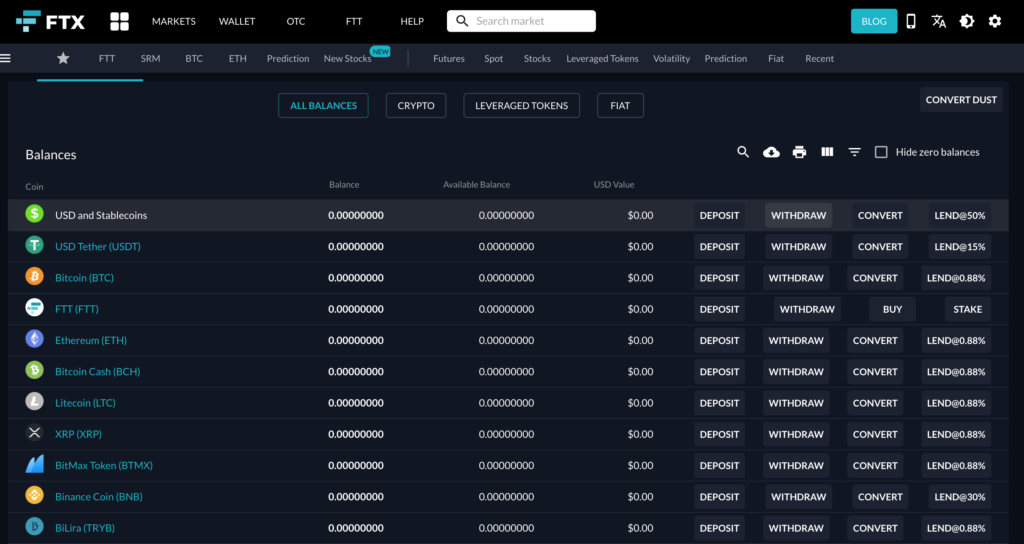The width and height of the screenshot is (1024, 544).
Task: Open the WALLET menu
Action: [236, 21]
